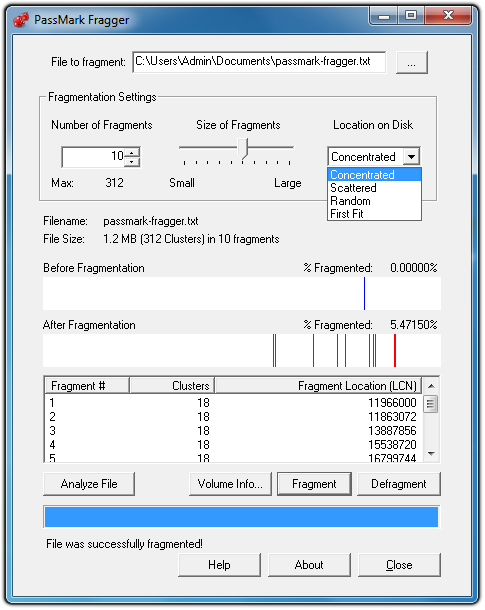Open file browse button with ellipsis
485x610 pixels.
click(412, 62)
